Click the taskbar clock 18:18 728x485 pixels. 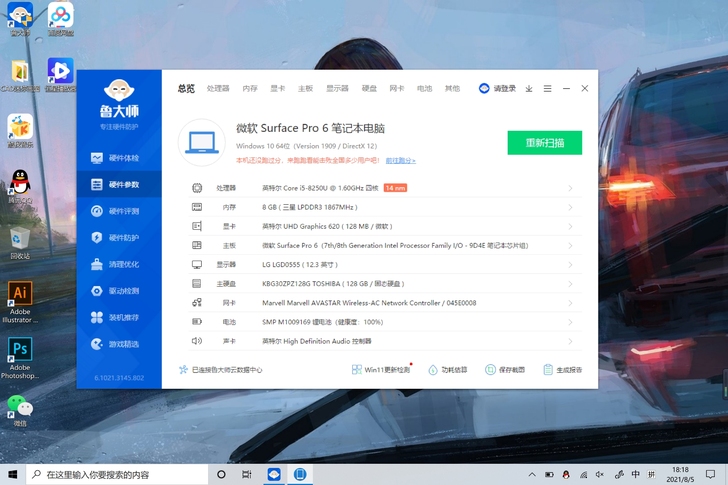coord(680,474)
